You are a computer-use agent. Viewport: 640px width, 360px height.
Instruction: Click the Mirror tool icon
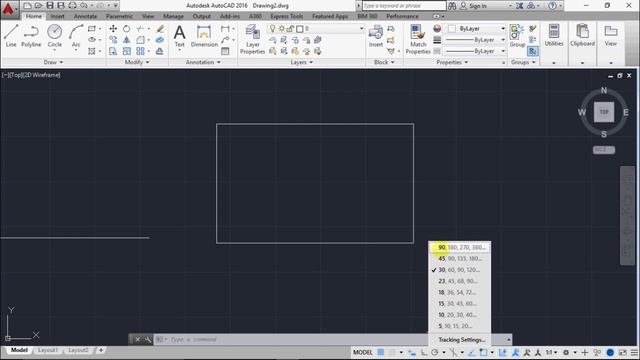coord(127,40)
